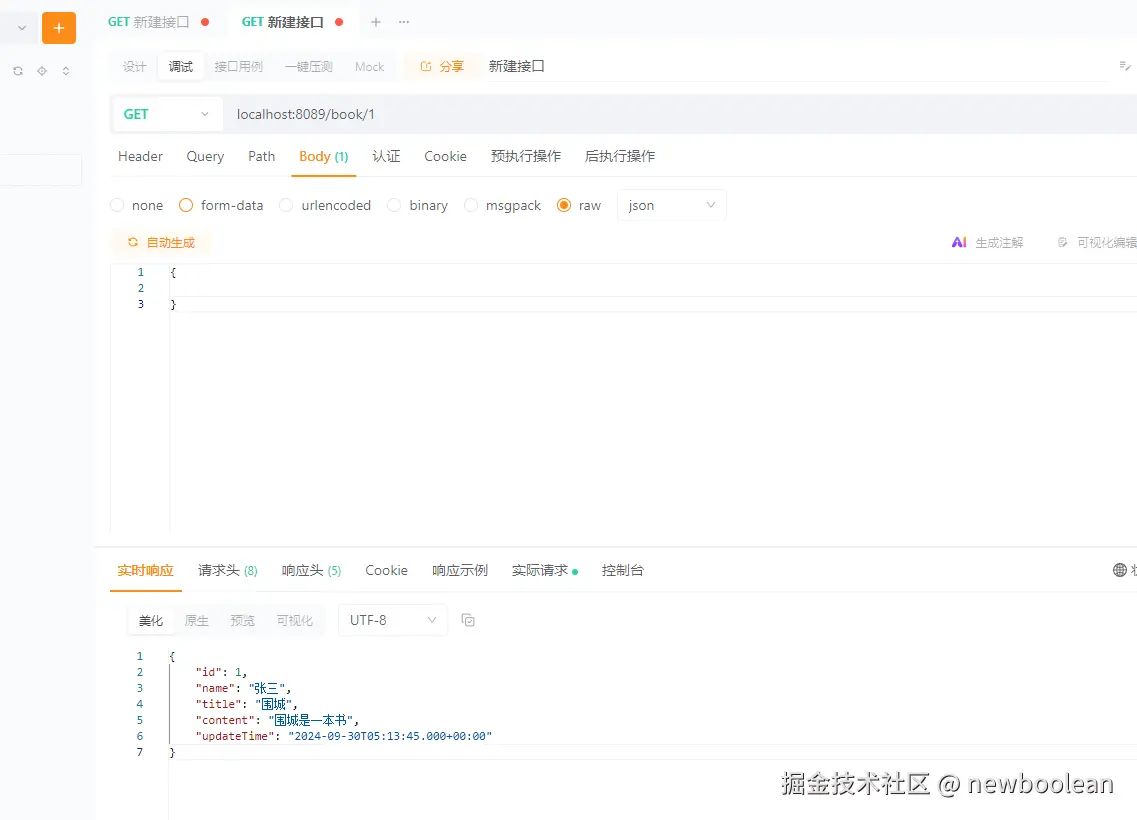Open the 后执行操作 tab

pyautogui.click(x=620, y=156)
